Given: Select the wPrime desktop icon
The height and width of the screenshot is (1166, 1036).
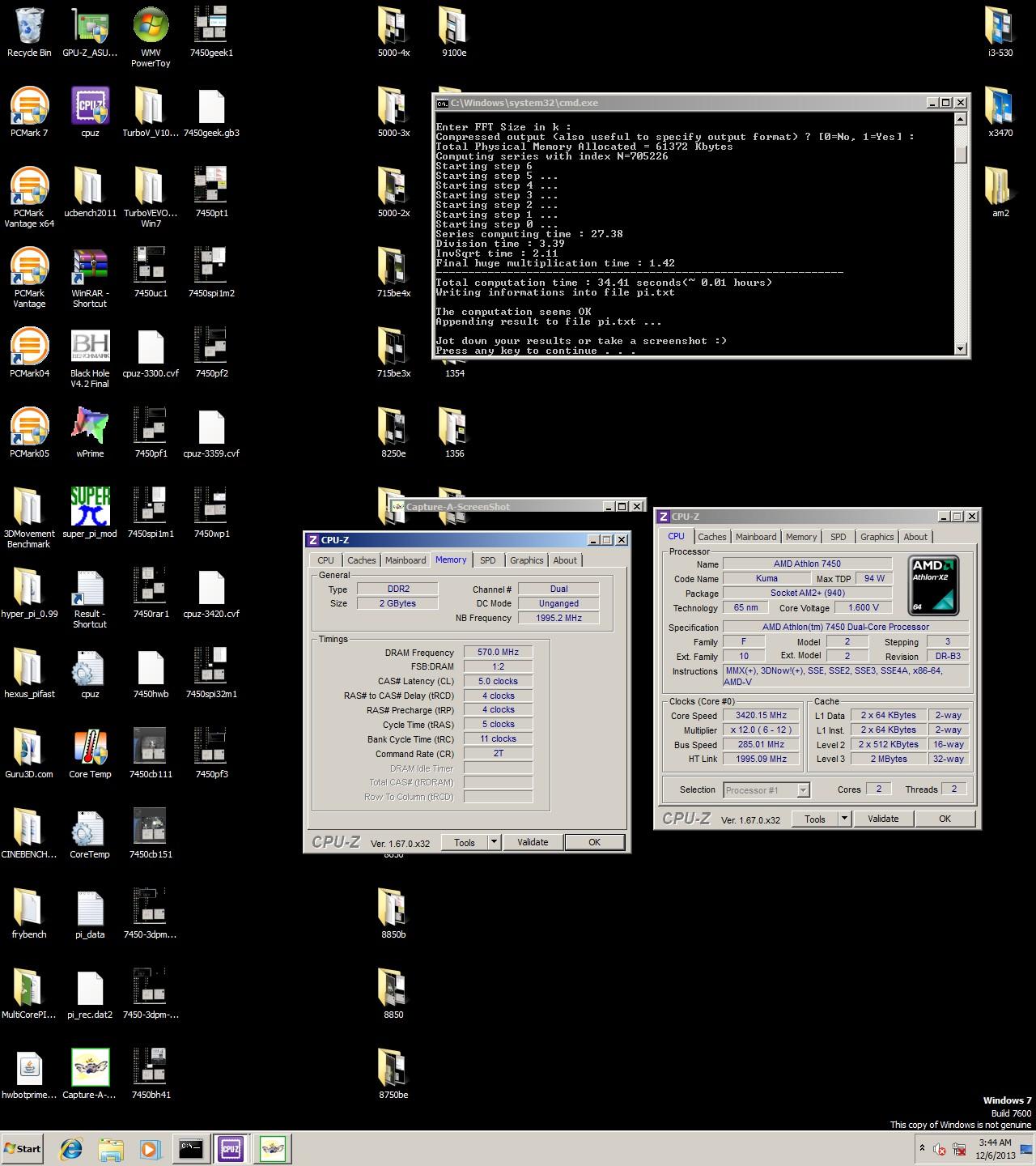Looking at the screenshot, I should (x=90, y=433).
